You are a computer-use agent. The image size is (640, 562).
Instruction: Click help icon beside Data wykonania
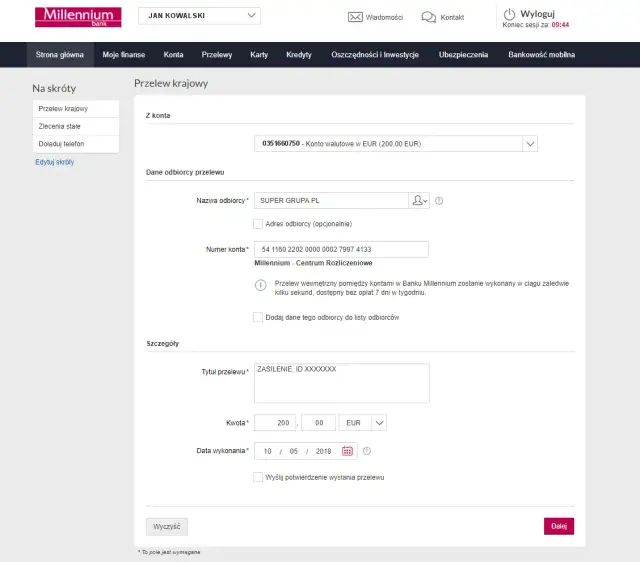pos(367,451)
